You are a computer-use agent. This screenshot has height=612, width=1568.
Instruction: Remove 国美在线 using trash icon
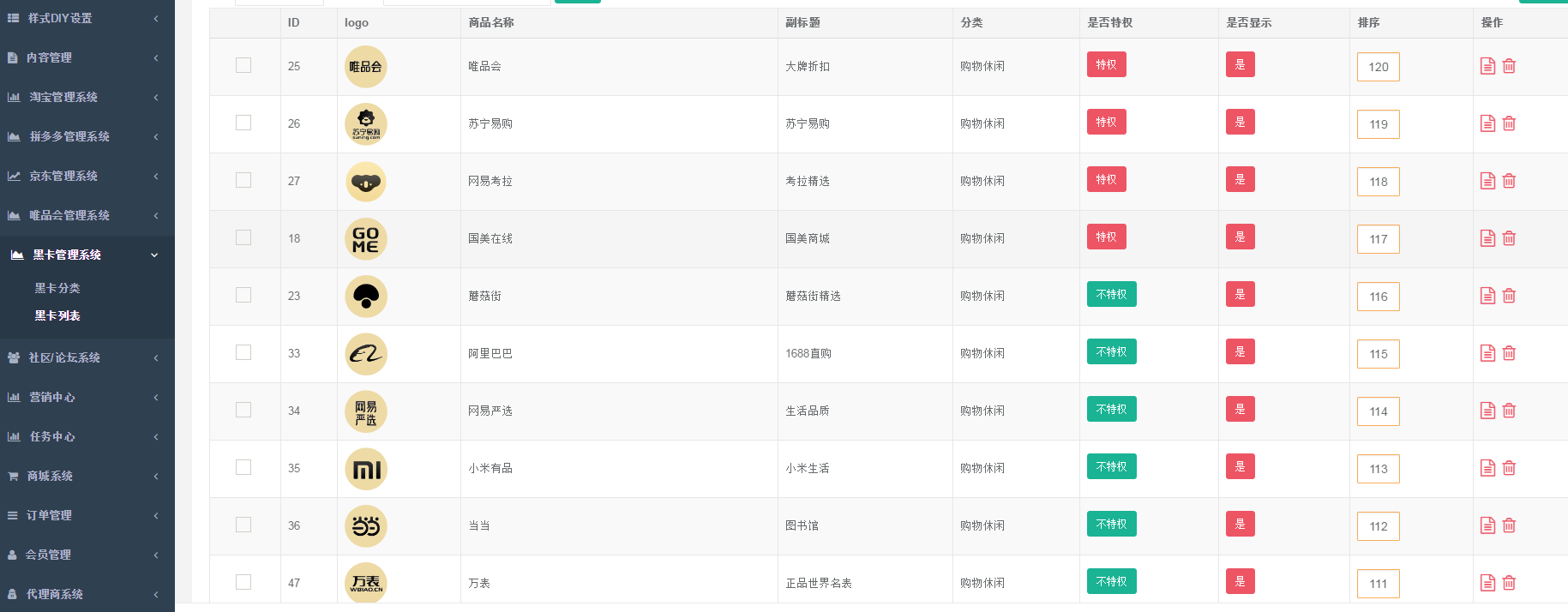[x=1509, y=238]
